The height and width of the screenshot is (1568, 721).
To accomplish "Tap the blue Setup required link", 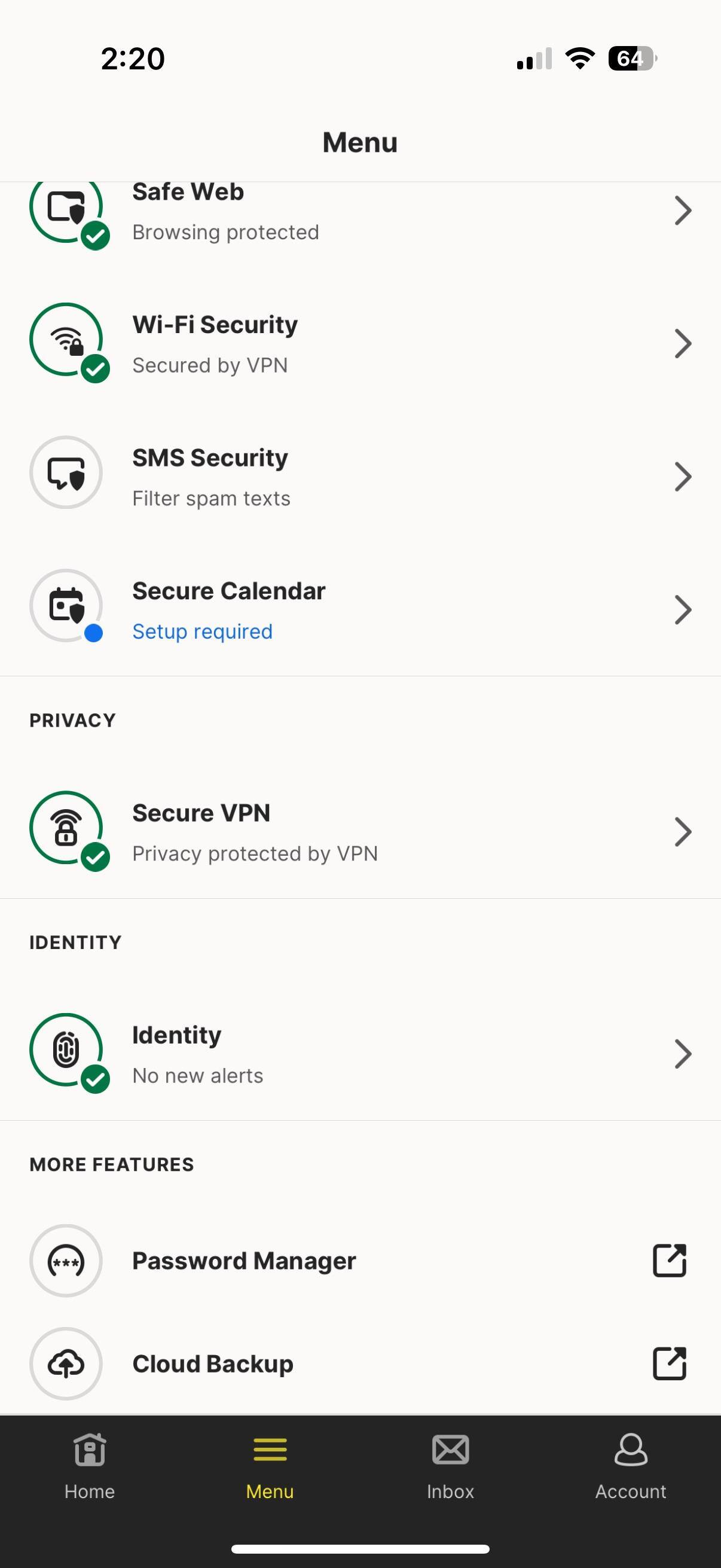I will tap(202, 632).
